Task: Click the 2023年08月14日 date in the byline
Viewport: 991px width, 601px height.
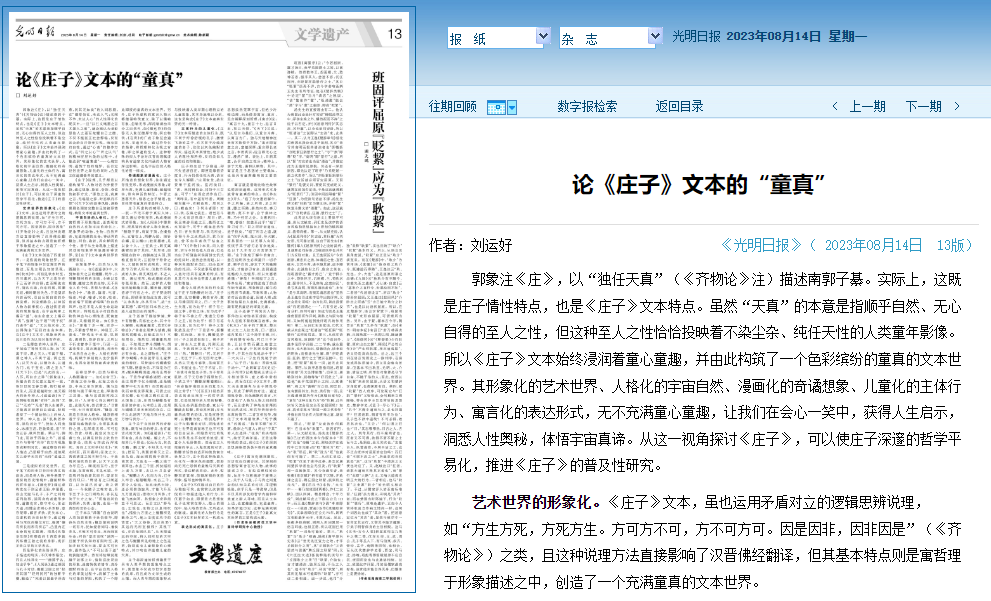Action: [x=873, y=245]
